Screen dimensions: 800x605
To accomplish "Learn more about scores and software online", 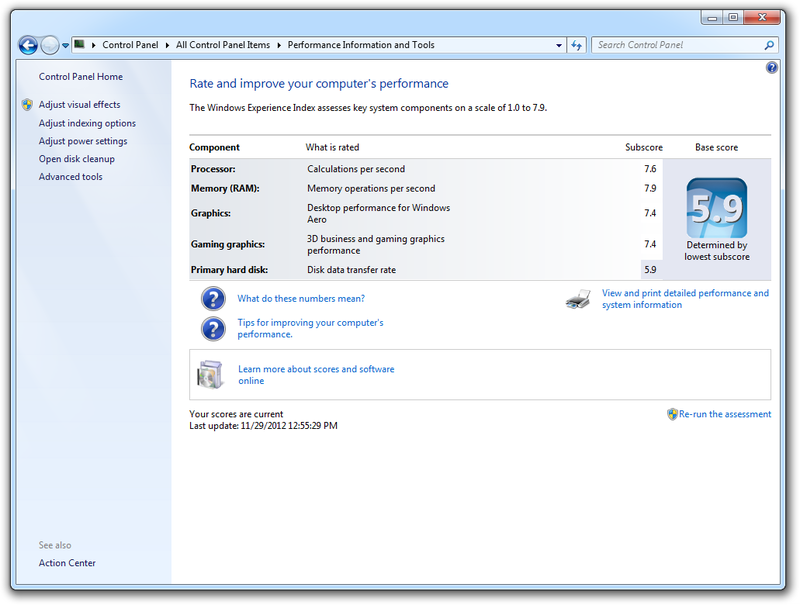I will [316, 375].
